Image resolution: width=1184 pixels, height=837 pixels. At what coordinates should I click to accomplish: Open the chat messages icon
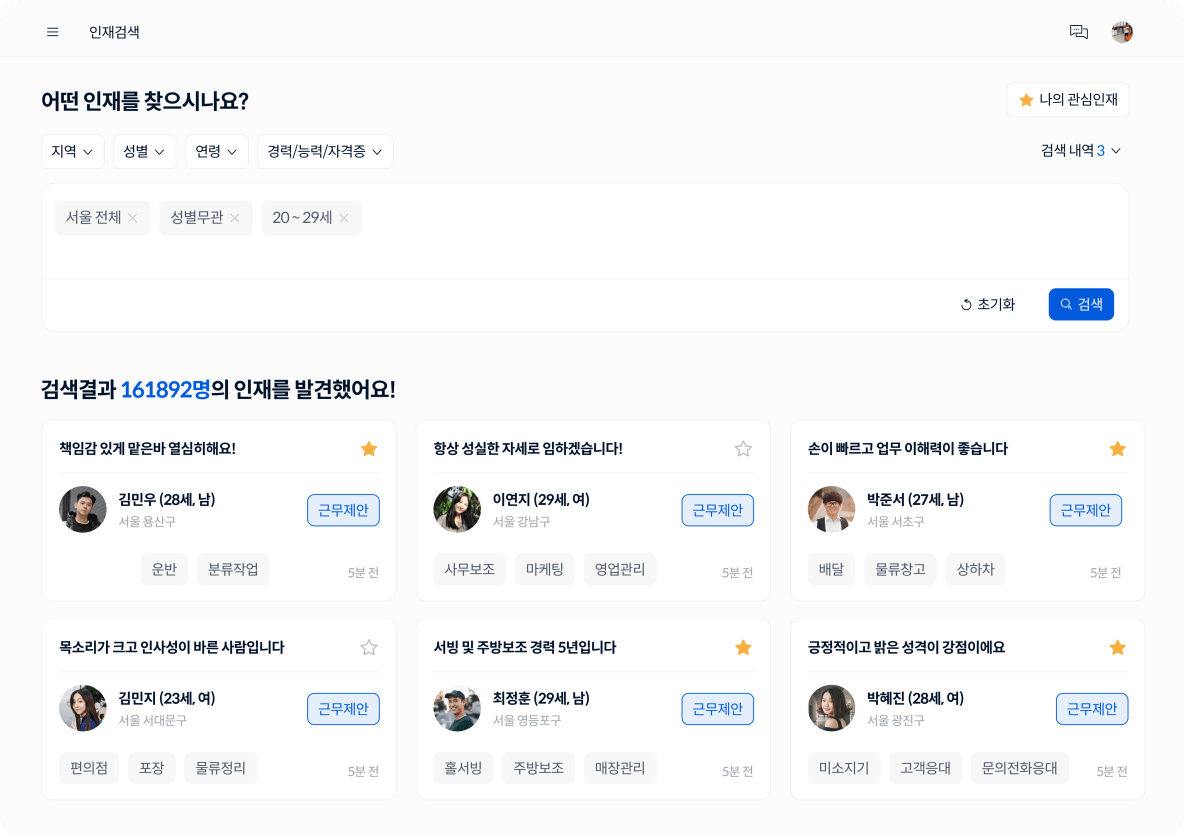pos(1079,31)
